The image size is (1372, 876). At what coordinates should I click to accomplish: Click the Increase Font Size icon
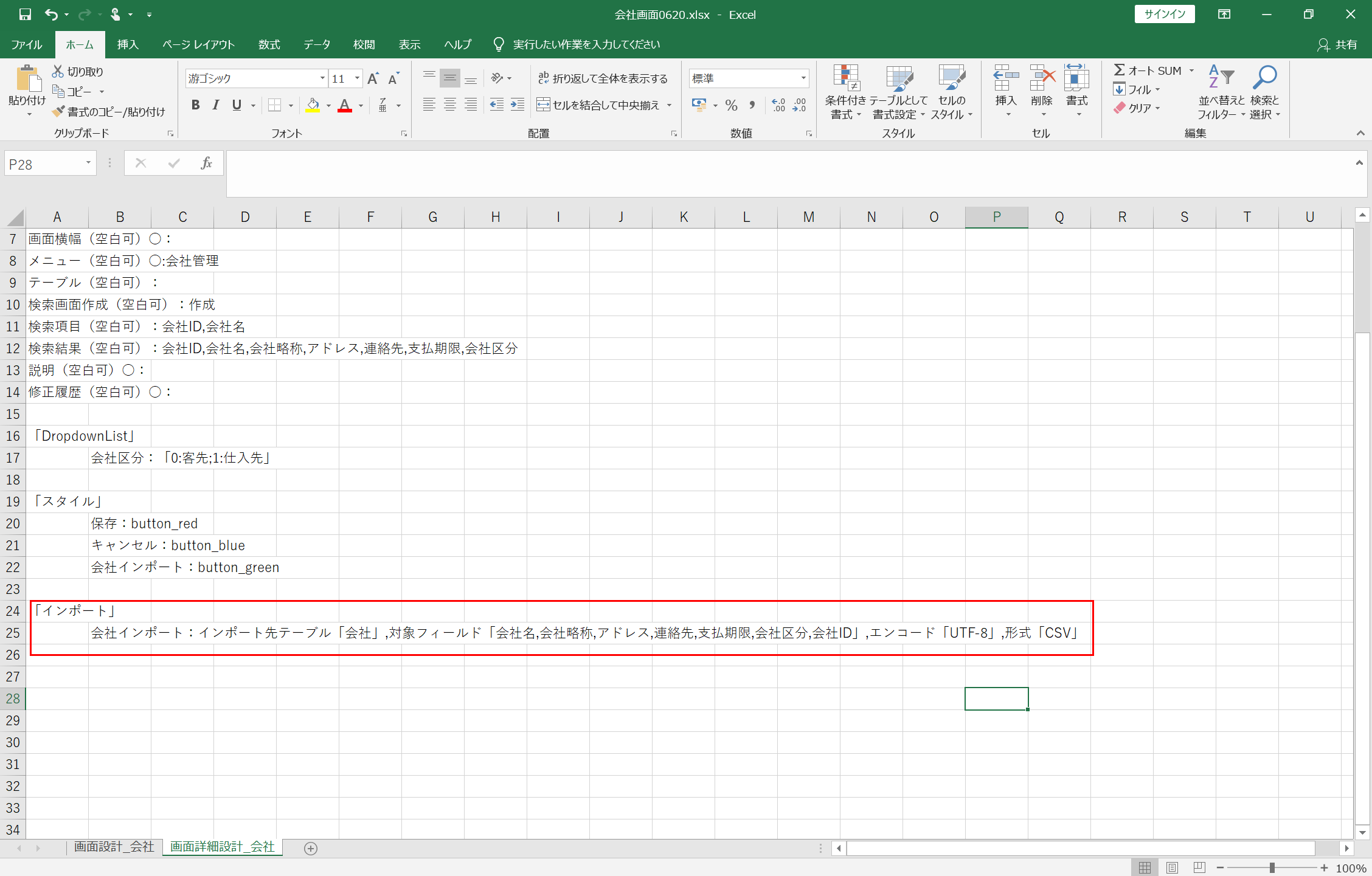373,78
